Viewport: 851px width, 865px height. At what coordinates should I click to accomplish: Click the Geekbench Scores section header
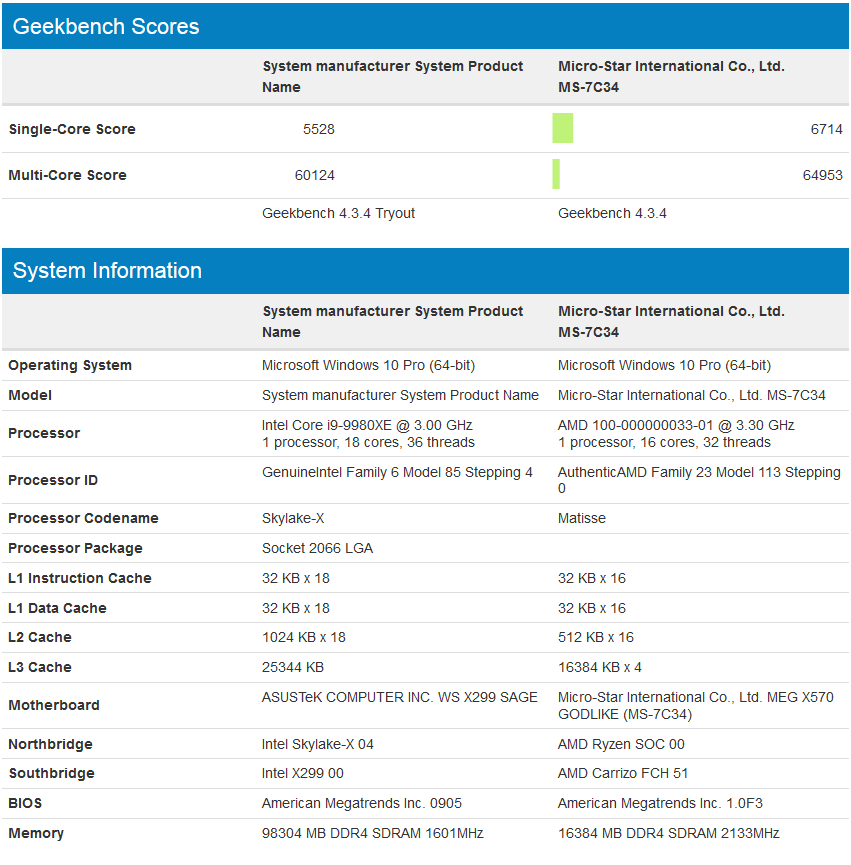106,27
